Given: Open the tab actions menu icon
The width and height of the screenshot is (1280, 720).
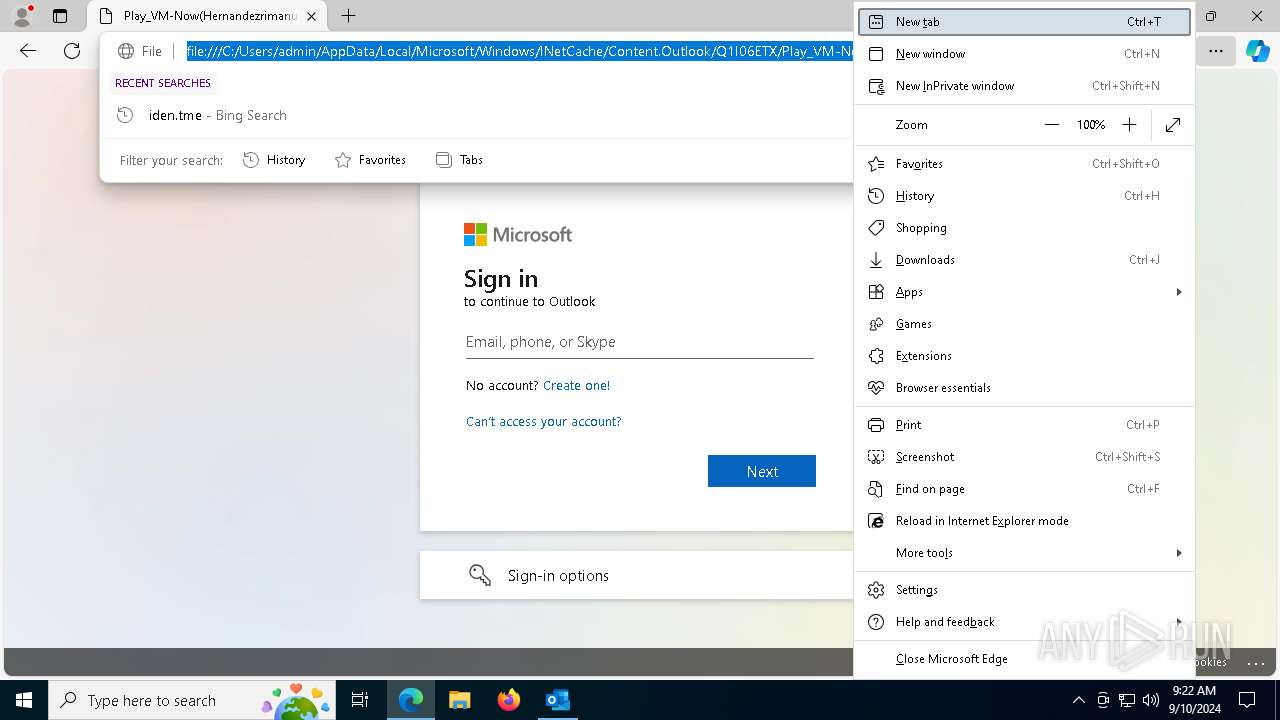Looking at the screenshot, I should coord(60,16).
